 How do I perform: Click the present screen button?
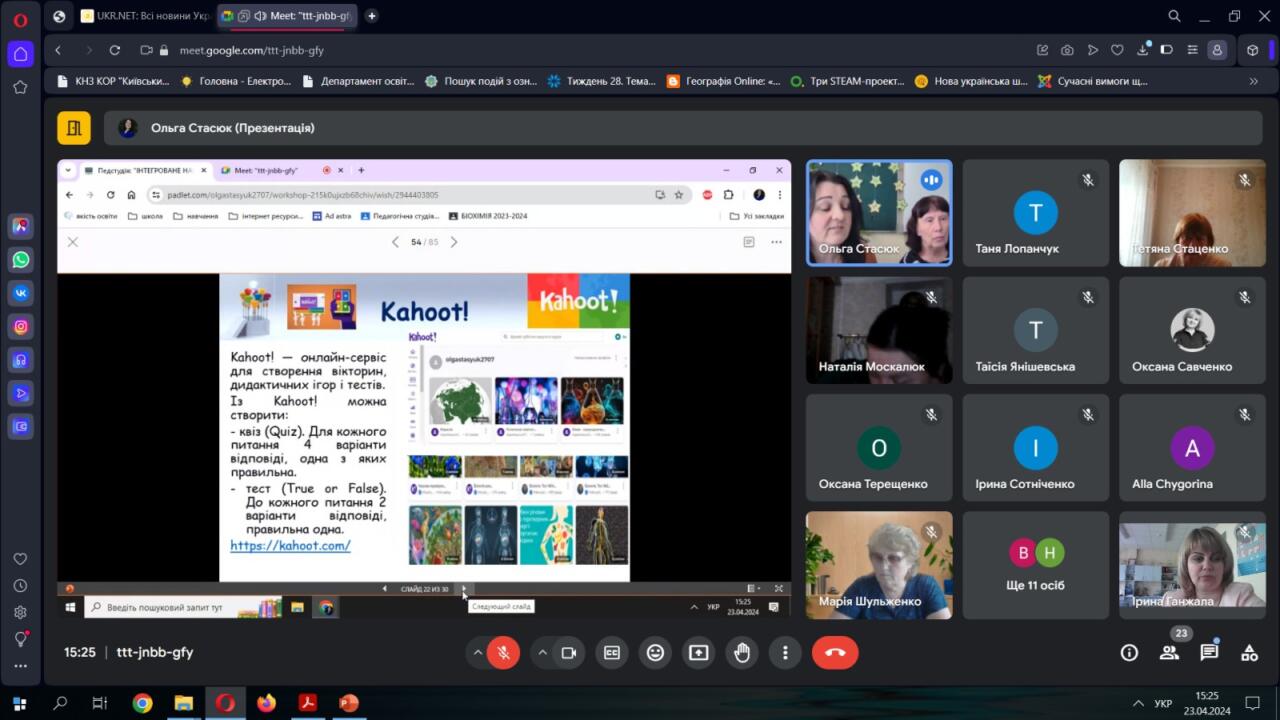698,653
